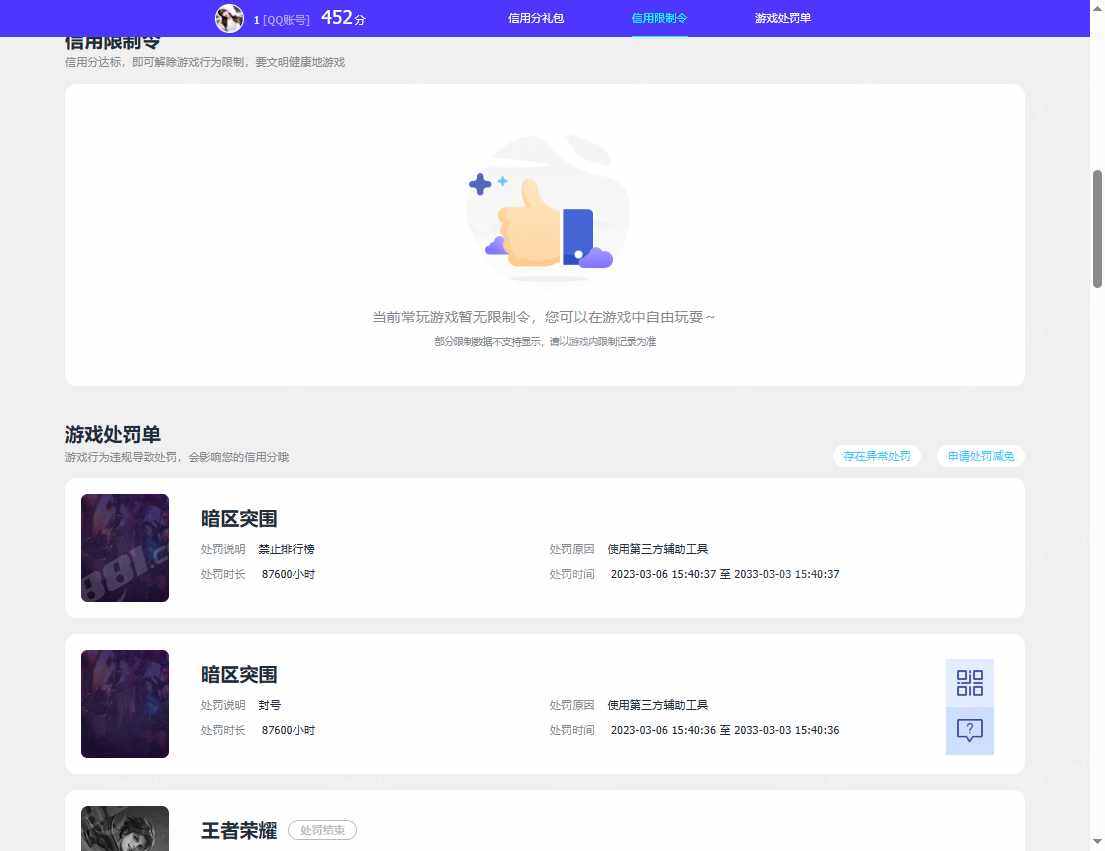The image size is (1105, 851).
Task: Open the game thumbnail of the 禁止排行榜 card
Action: (125, 548)
